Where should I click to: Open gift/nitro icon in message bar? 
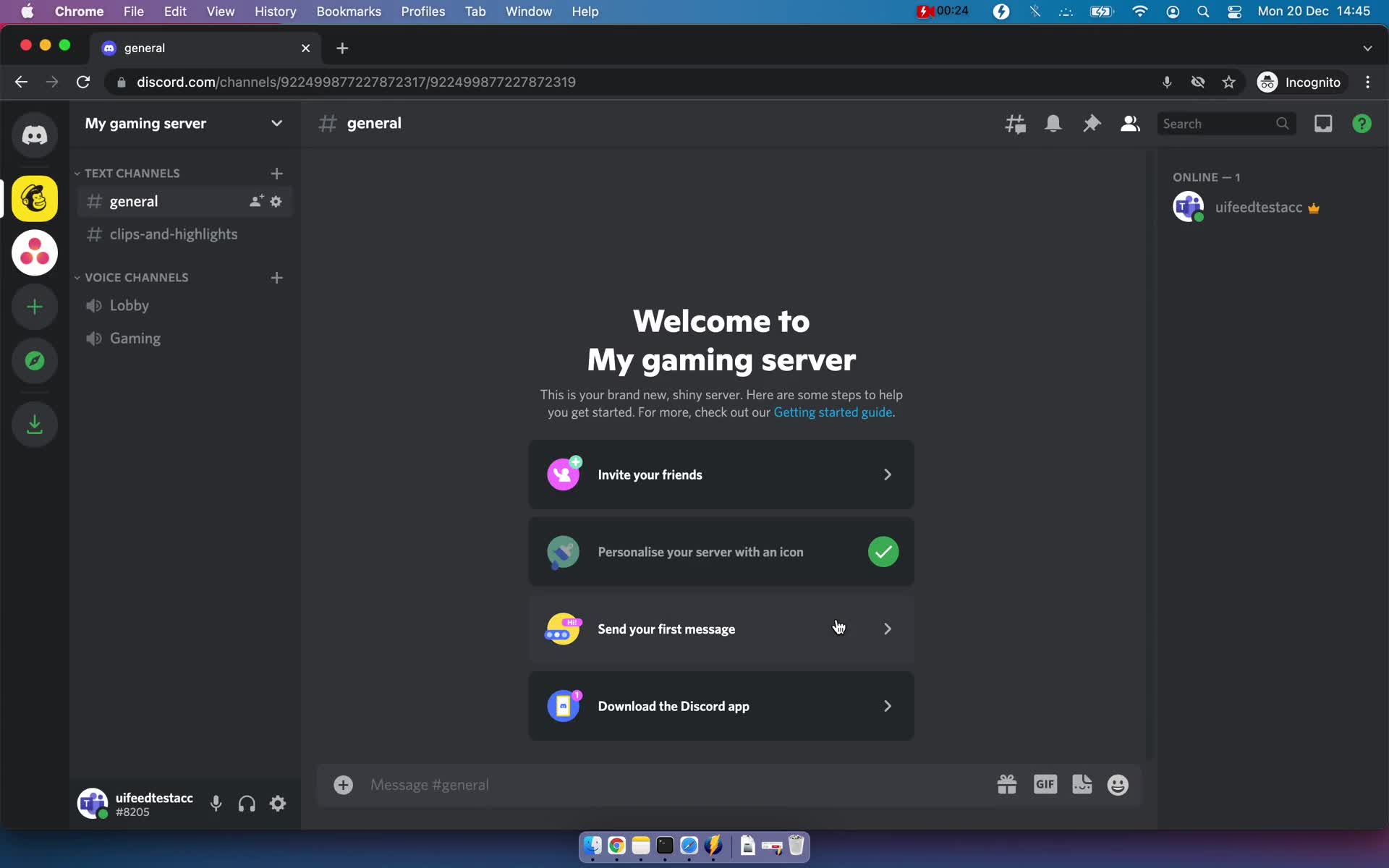1006,784
